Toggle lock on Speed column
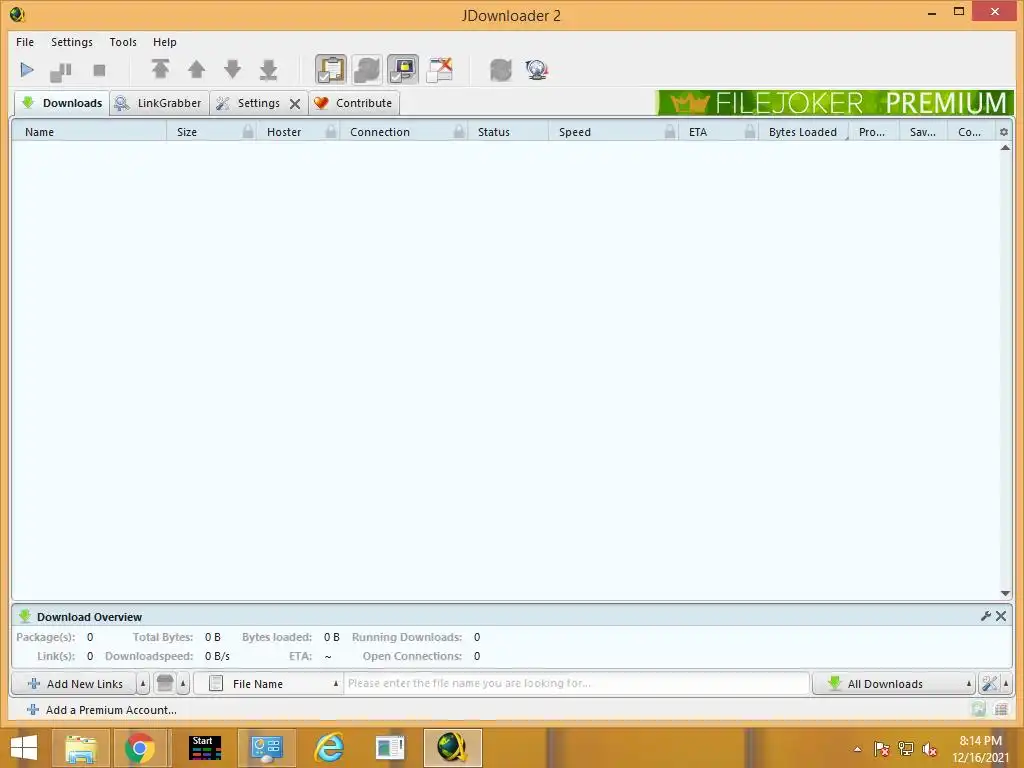This screenshot has height=768, width=1024. click(670, 132)
